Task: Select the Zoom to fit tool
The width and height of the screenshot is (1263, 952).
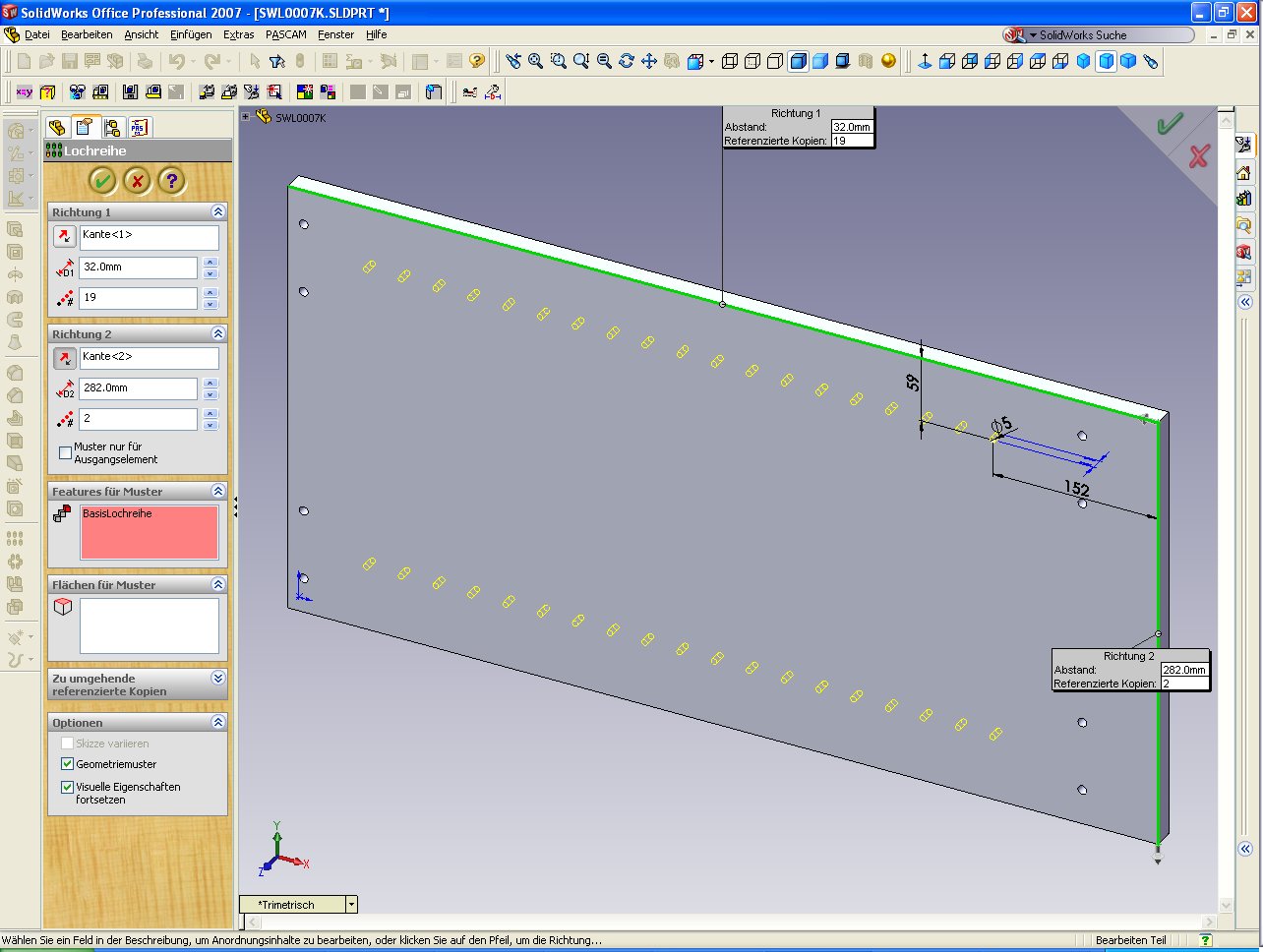Action: click(x=535, y=61)
